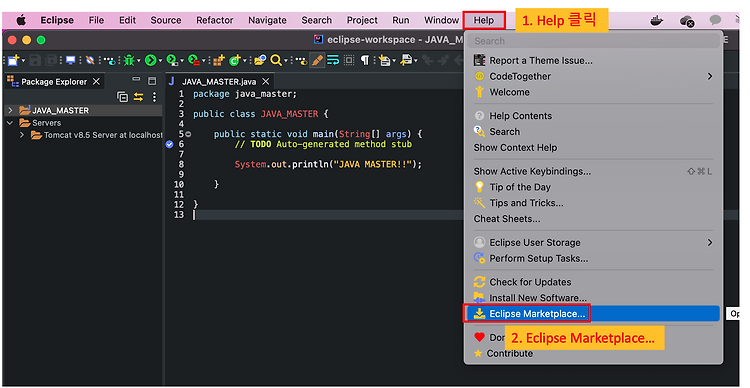The image size is (750, 388).
Task: Select the JAVA_MASTER project in tree
Action: (x=60, y=111)
